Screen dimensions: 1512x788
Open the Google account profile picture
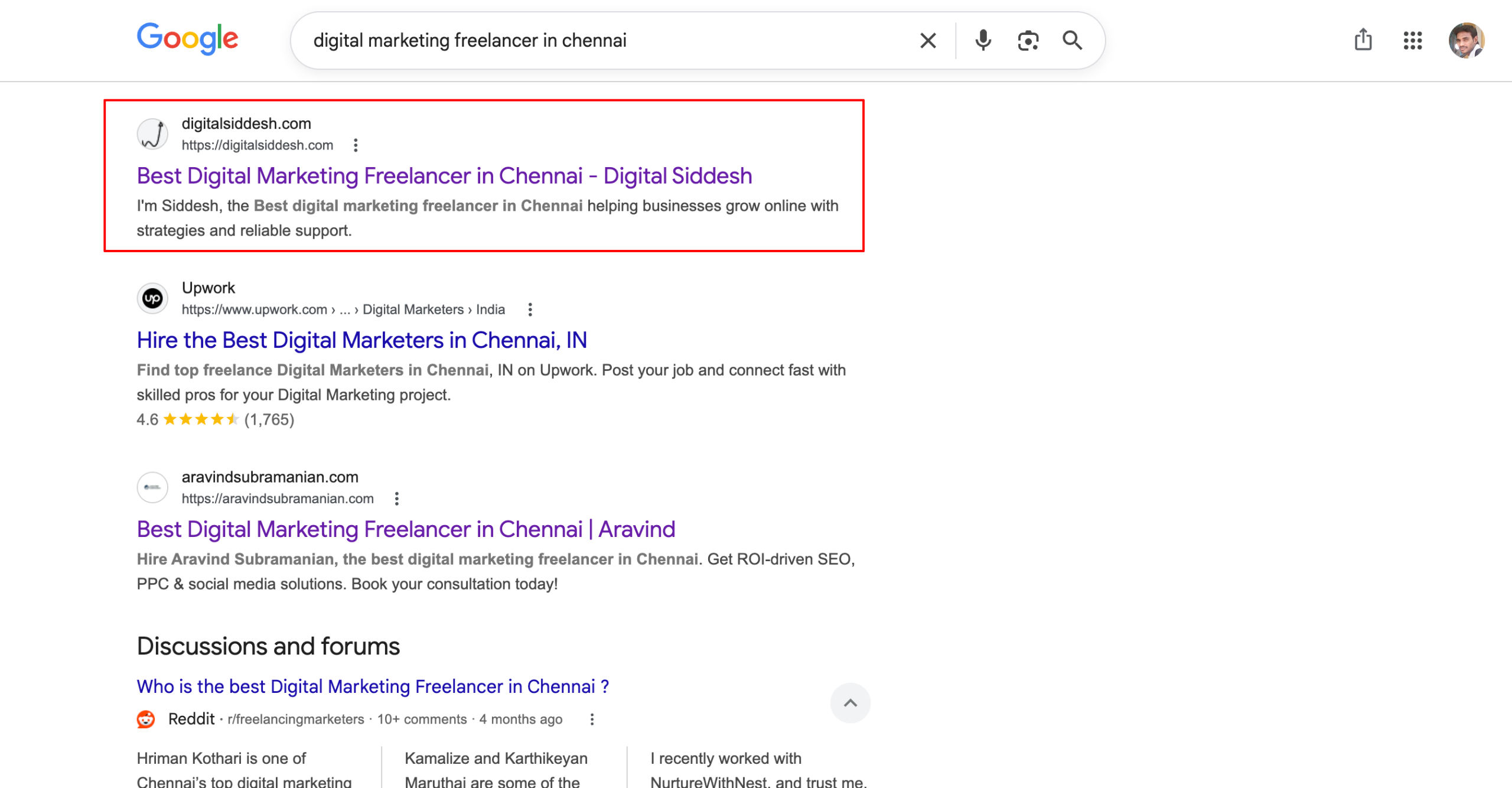(1467, 41)
